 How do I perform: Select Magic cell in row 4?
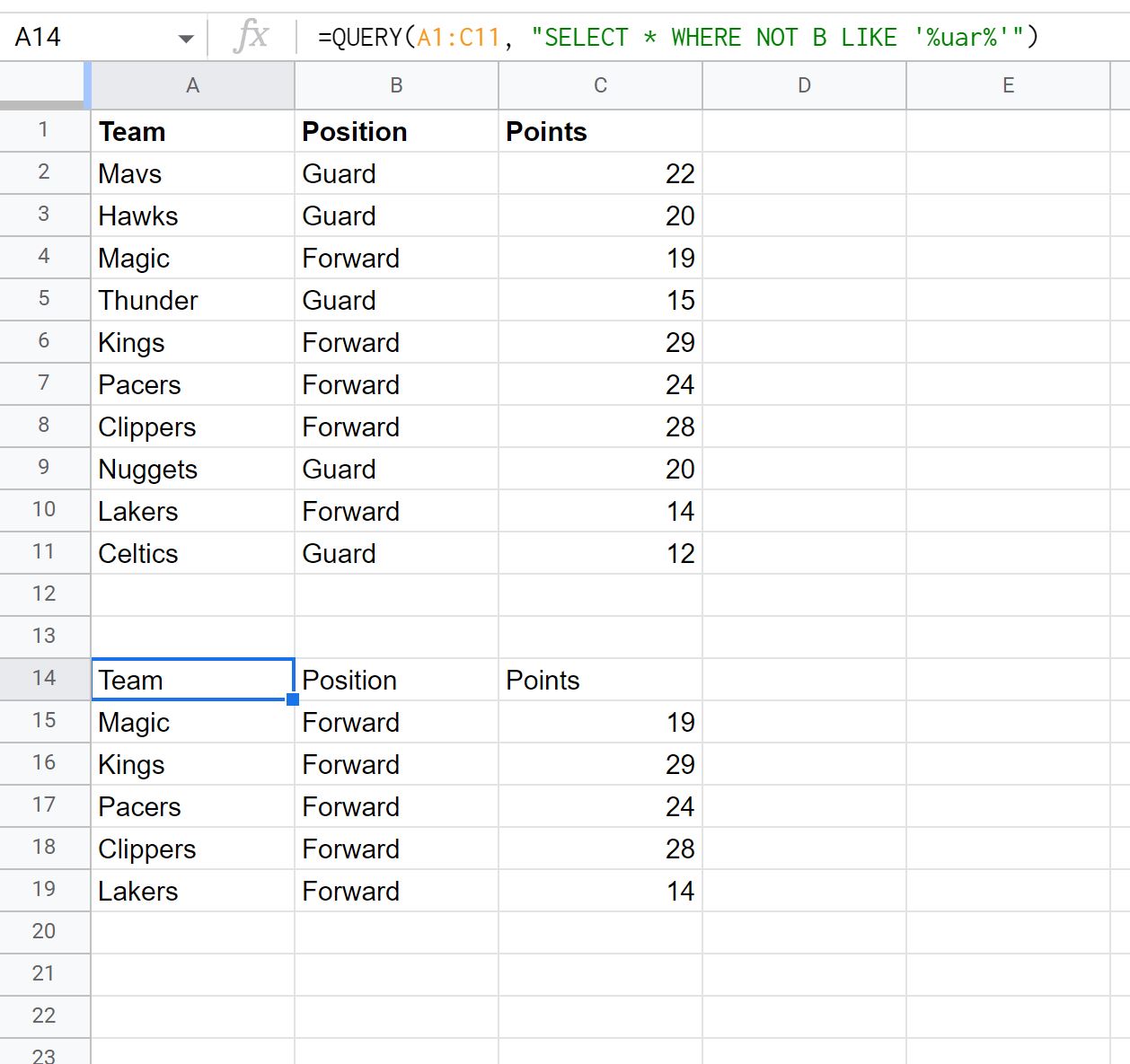click(193, 258)
